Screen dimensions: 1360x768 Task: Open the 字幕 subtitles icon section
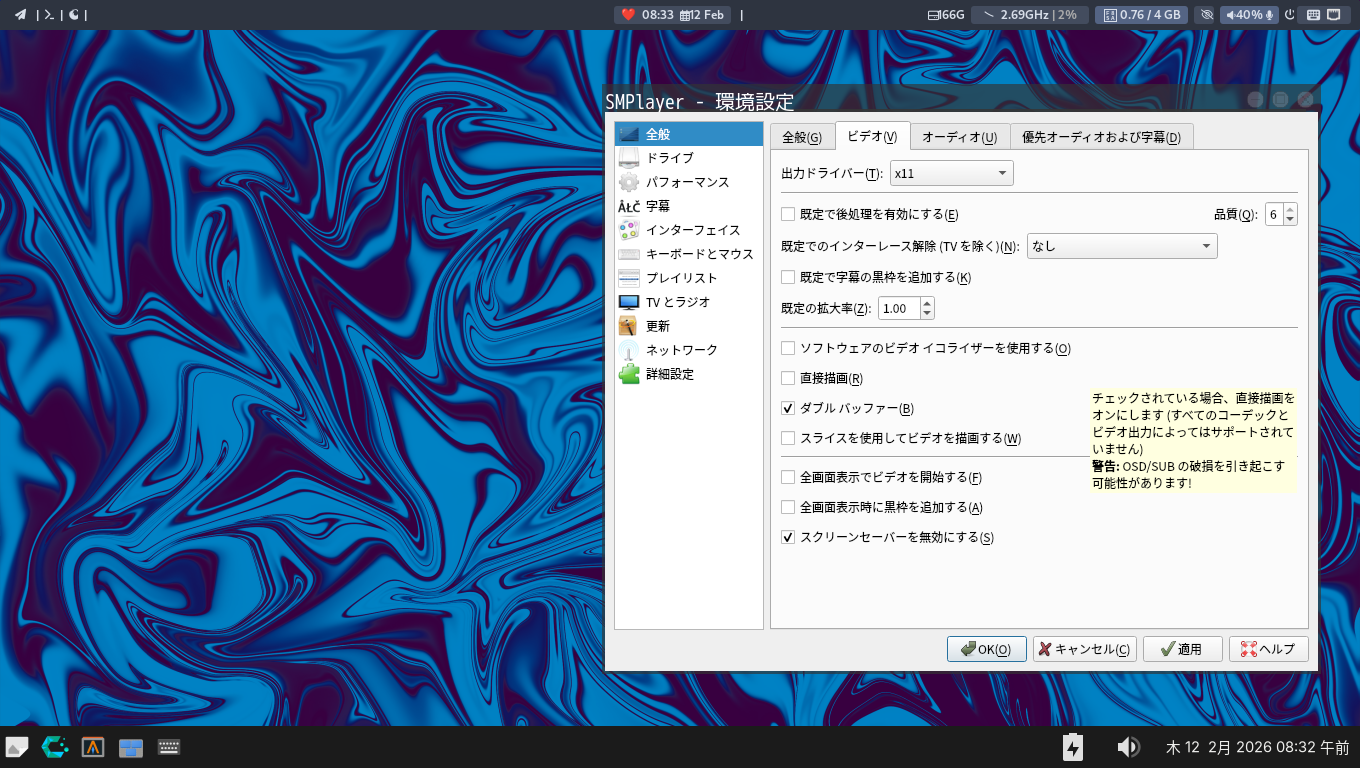coord(629,206)
